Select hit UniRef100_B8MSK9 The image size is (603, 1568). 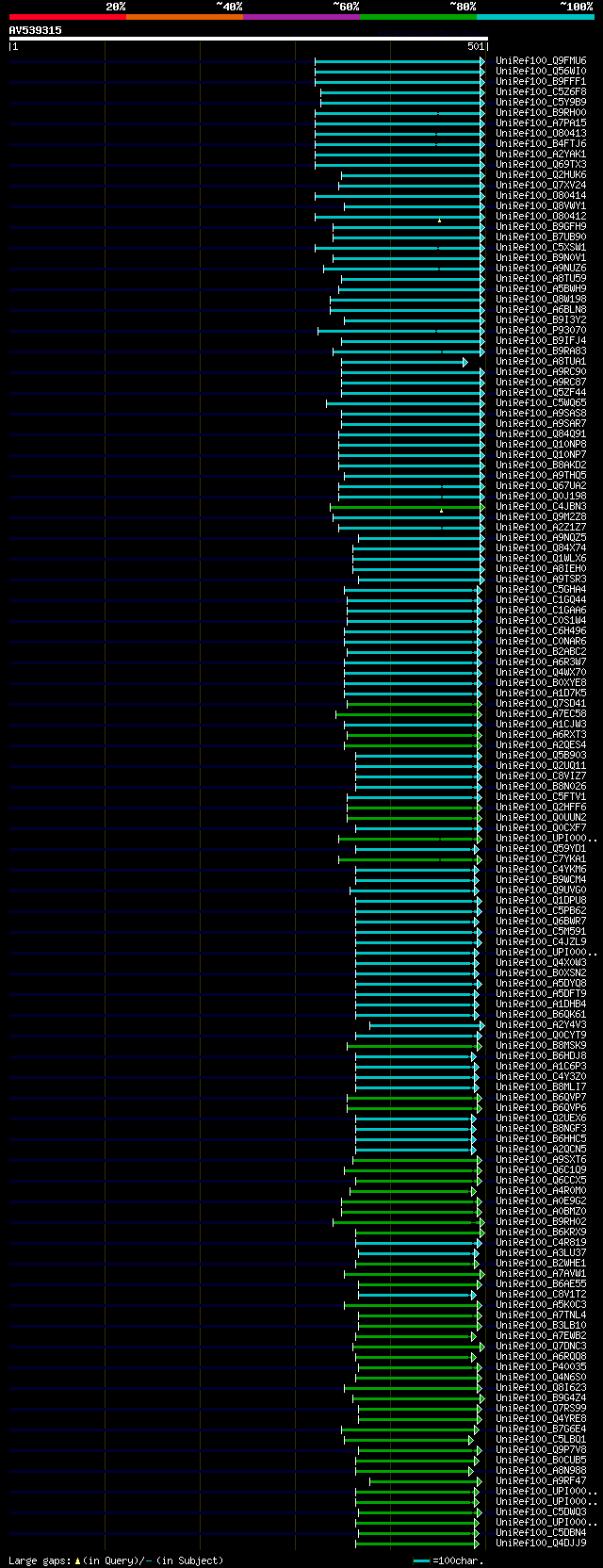point(541,1045)
